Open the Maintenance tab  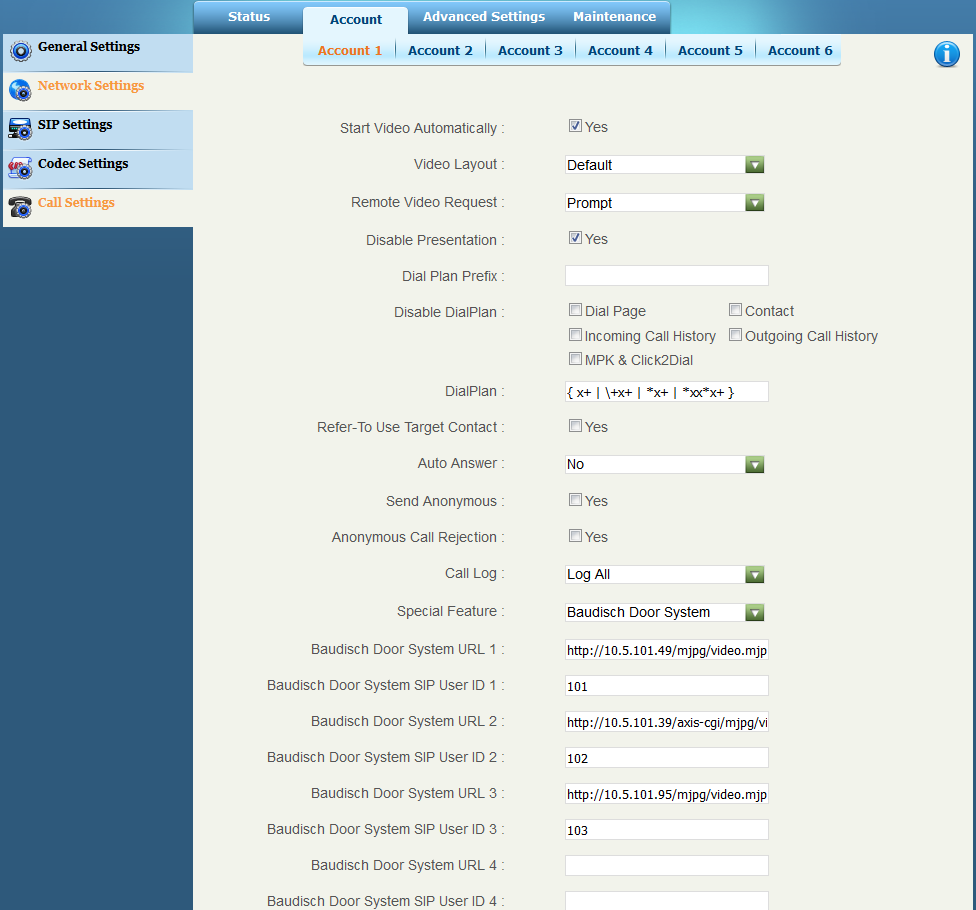point(614,17)
